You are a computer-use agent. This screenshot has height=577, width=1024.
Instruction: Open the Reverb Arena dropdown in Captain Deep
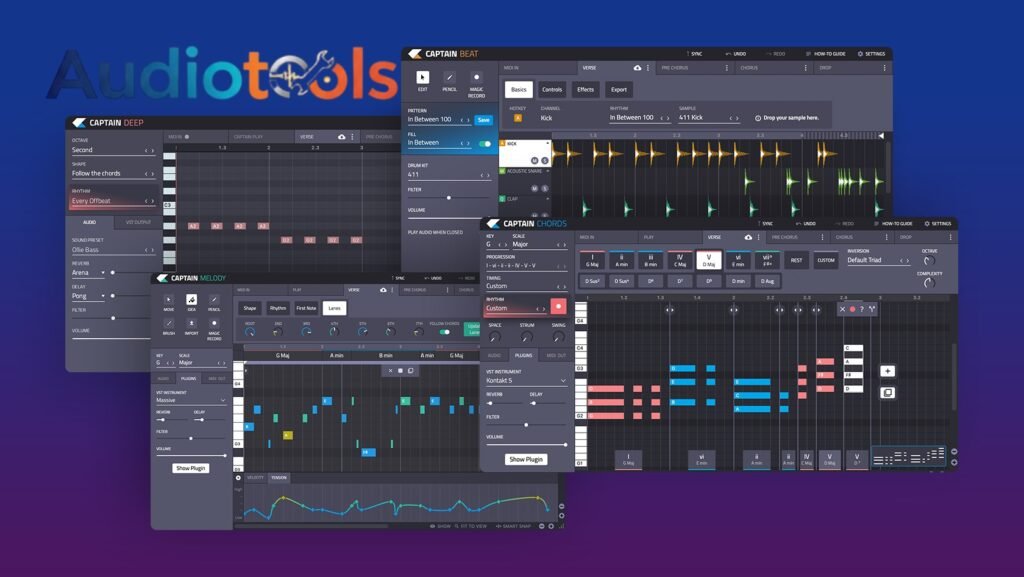[88, 273]
